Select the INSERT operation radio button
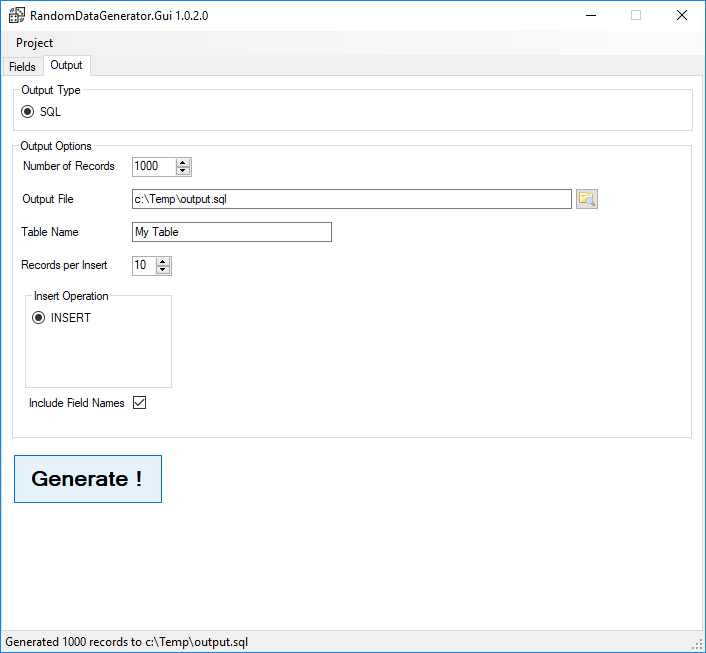706x653 pixels. (38, 317)
